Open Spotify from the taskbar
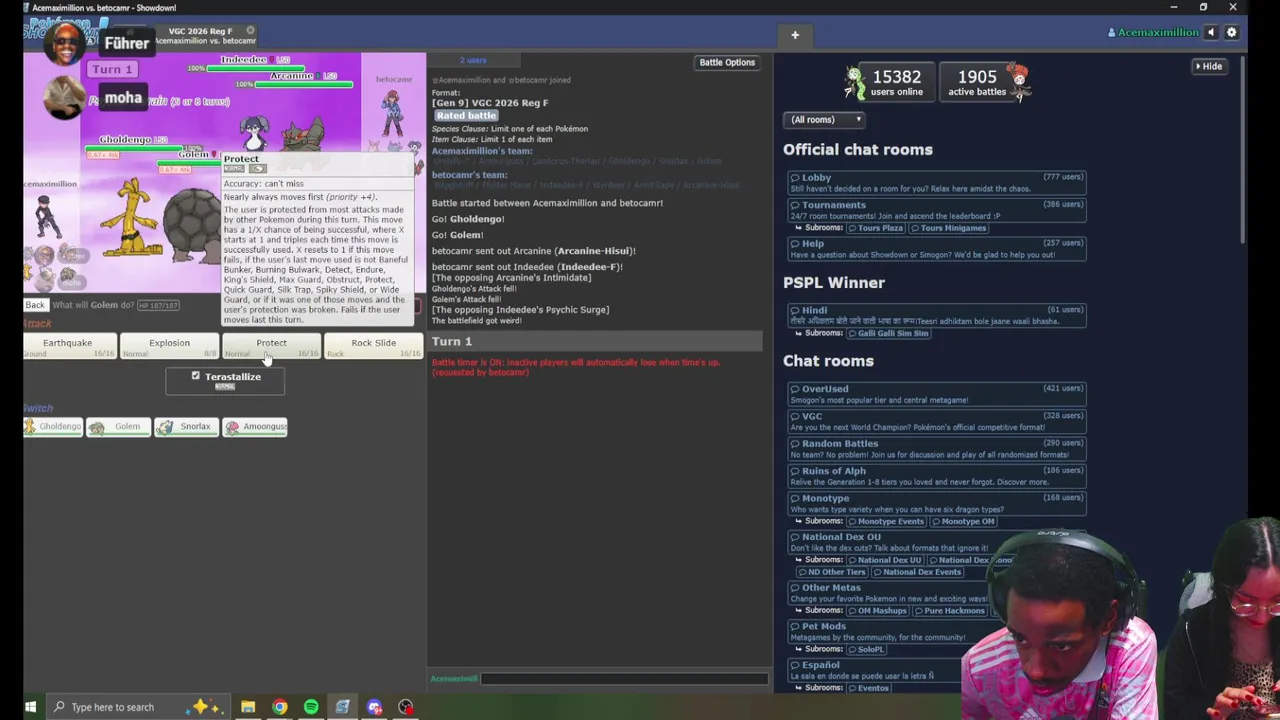Image resolution: width=1280 pixels, height=720 pixels. click(311, 707)
